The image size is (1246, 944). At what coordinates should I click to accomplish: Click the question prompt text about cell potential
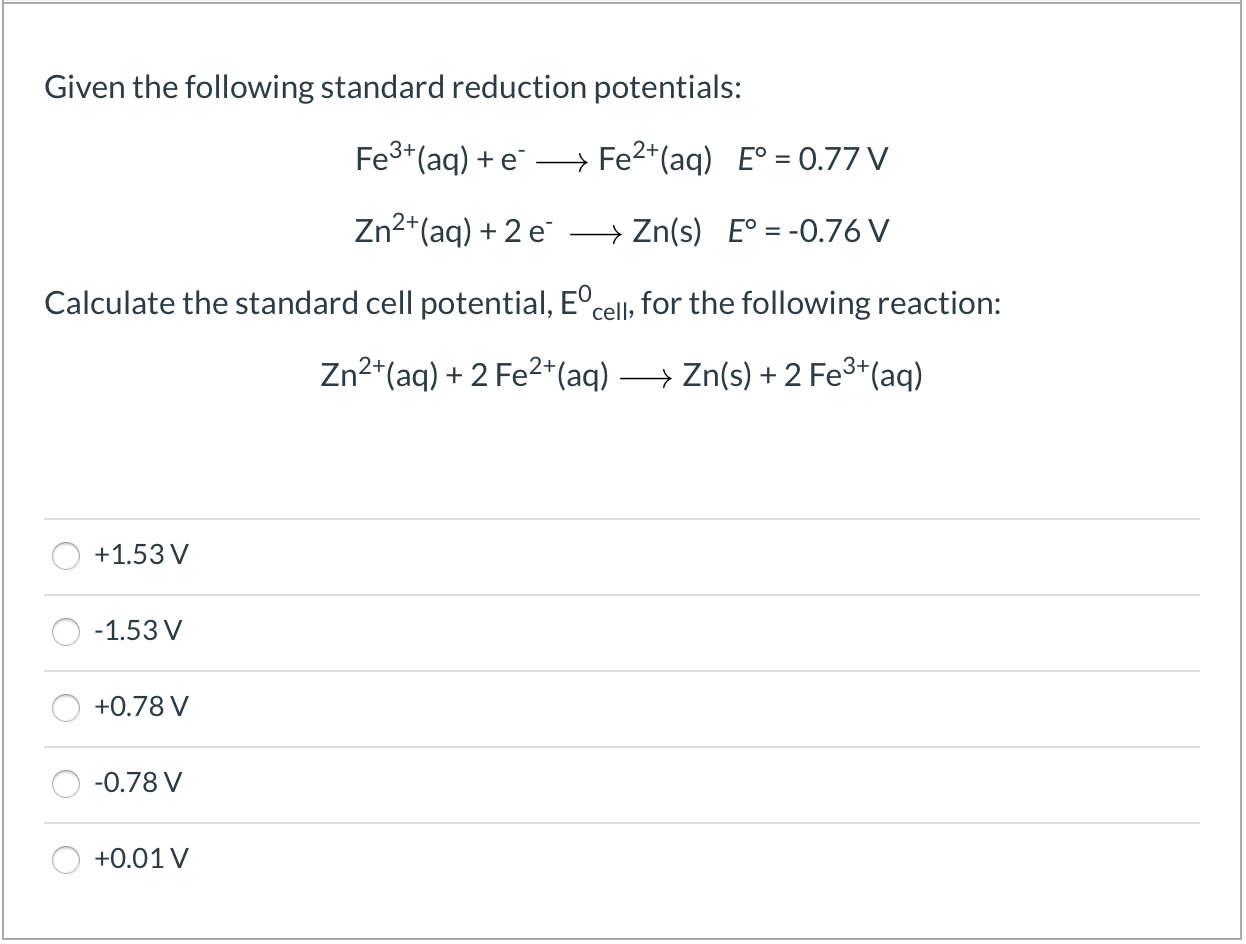tap(521, 302)
